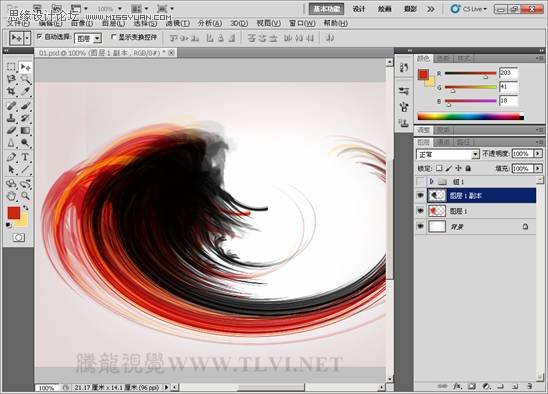Select the Path Selection tool
This screenshot has width=548, height=394.
(11, 170)
